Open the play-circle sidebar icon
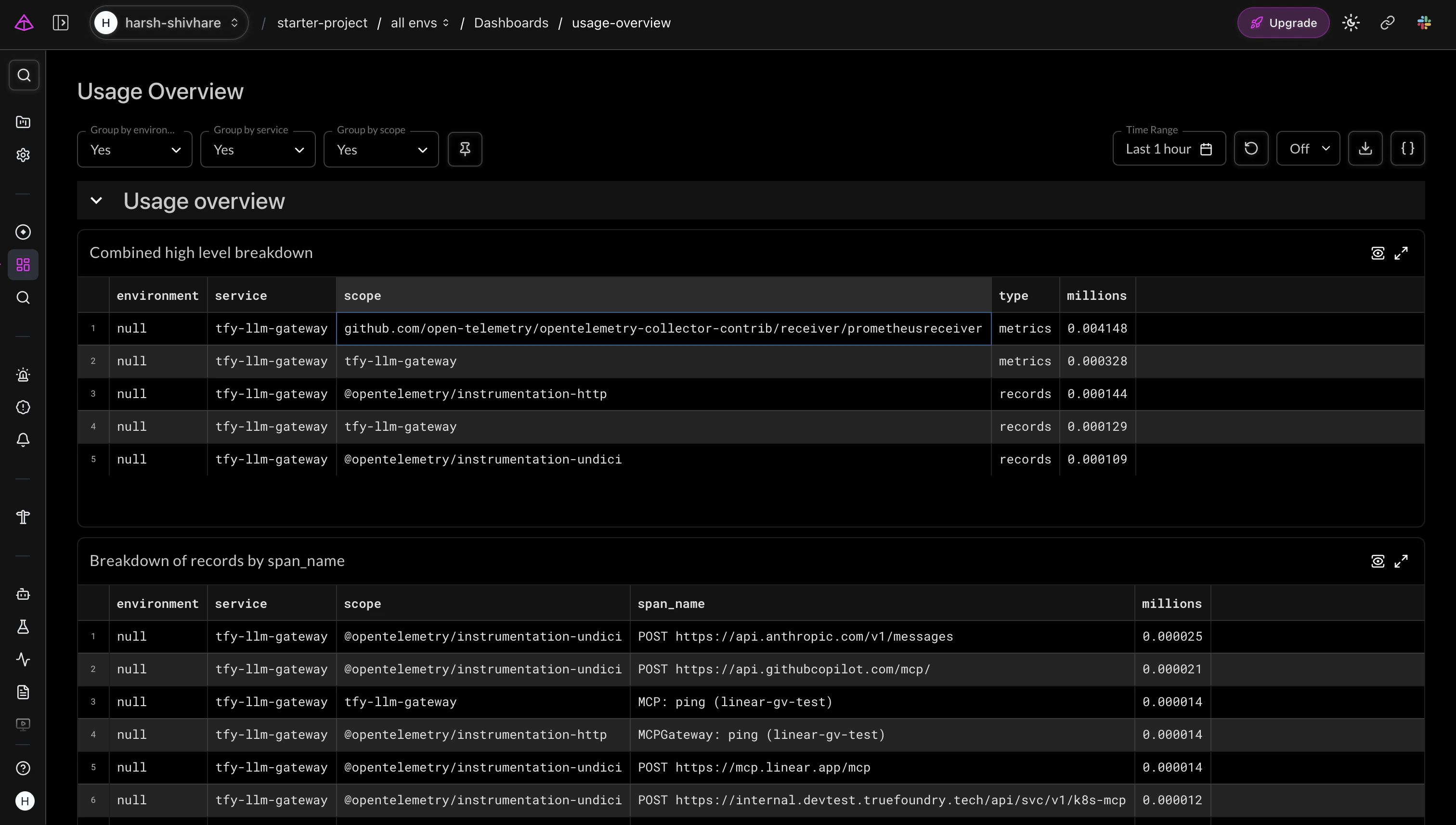 pyautogui.click(x=23, y=232)
